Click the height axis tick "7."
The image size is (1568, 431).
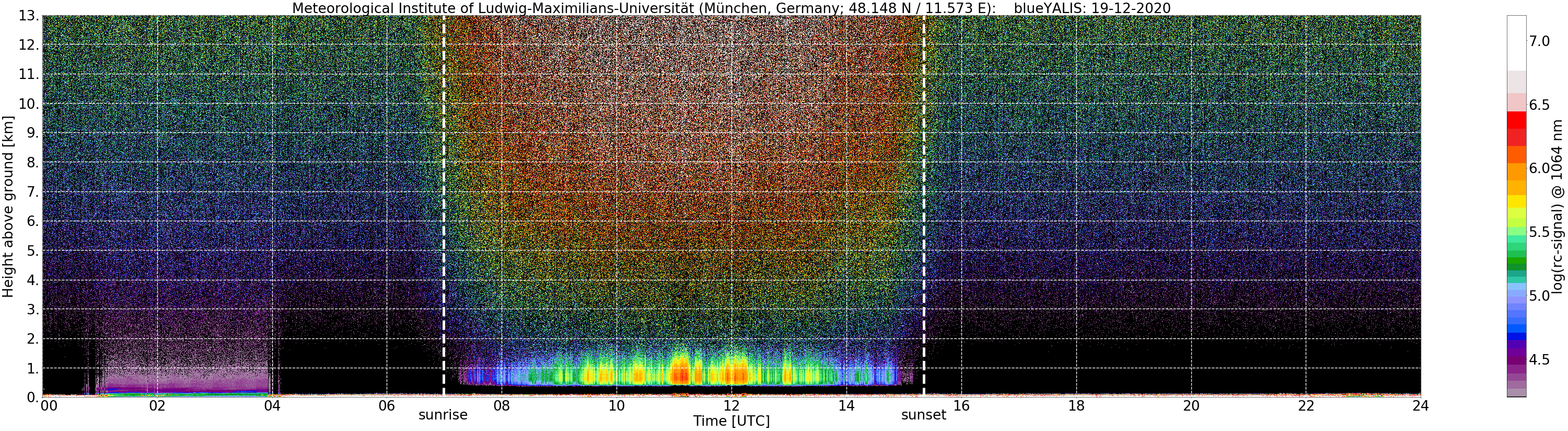click(x=32, y=192)
